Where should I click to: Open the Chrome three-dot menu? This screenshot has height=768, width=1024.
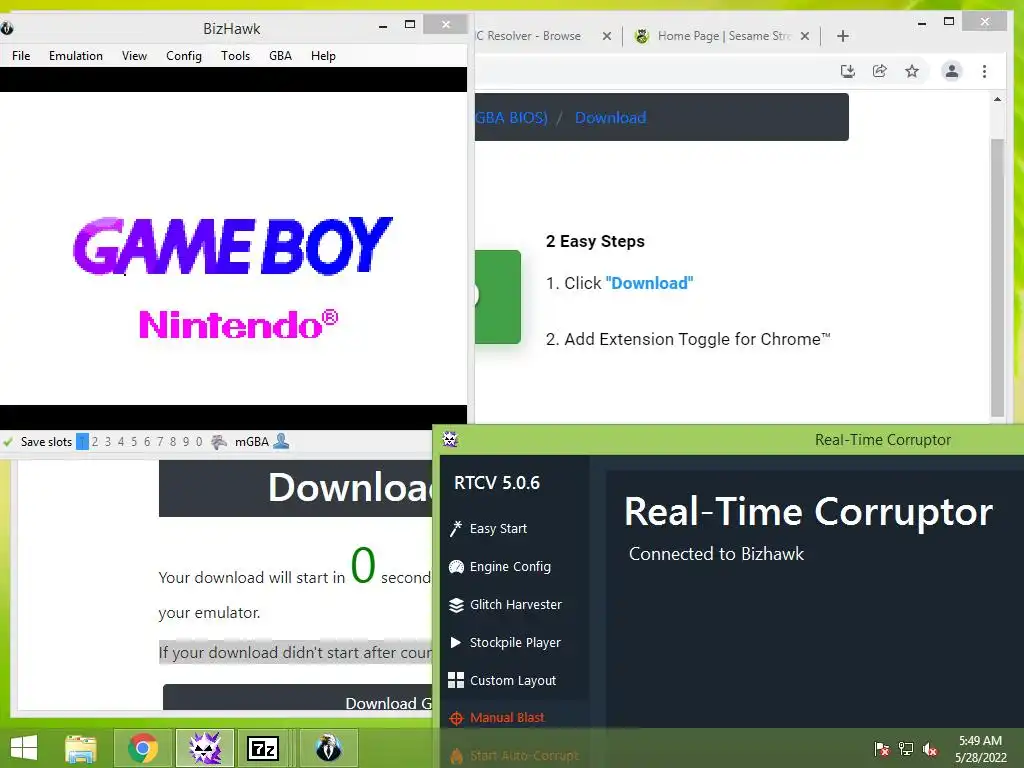[984, 71]
